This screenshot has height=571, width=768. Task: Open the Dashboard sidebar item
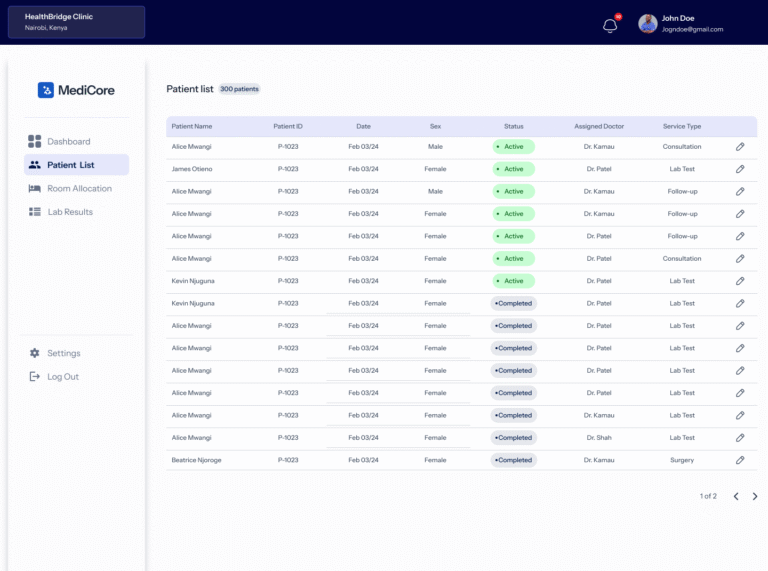(x=68, y=142)
